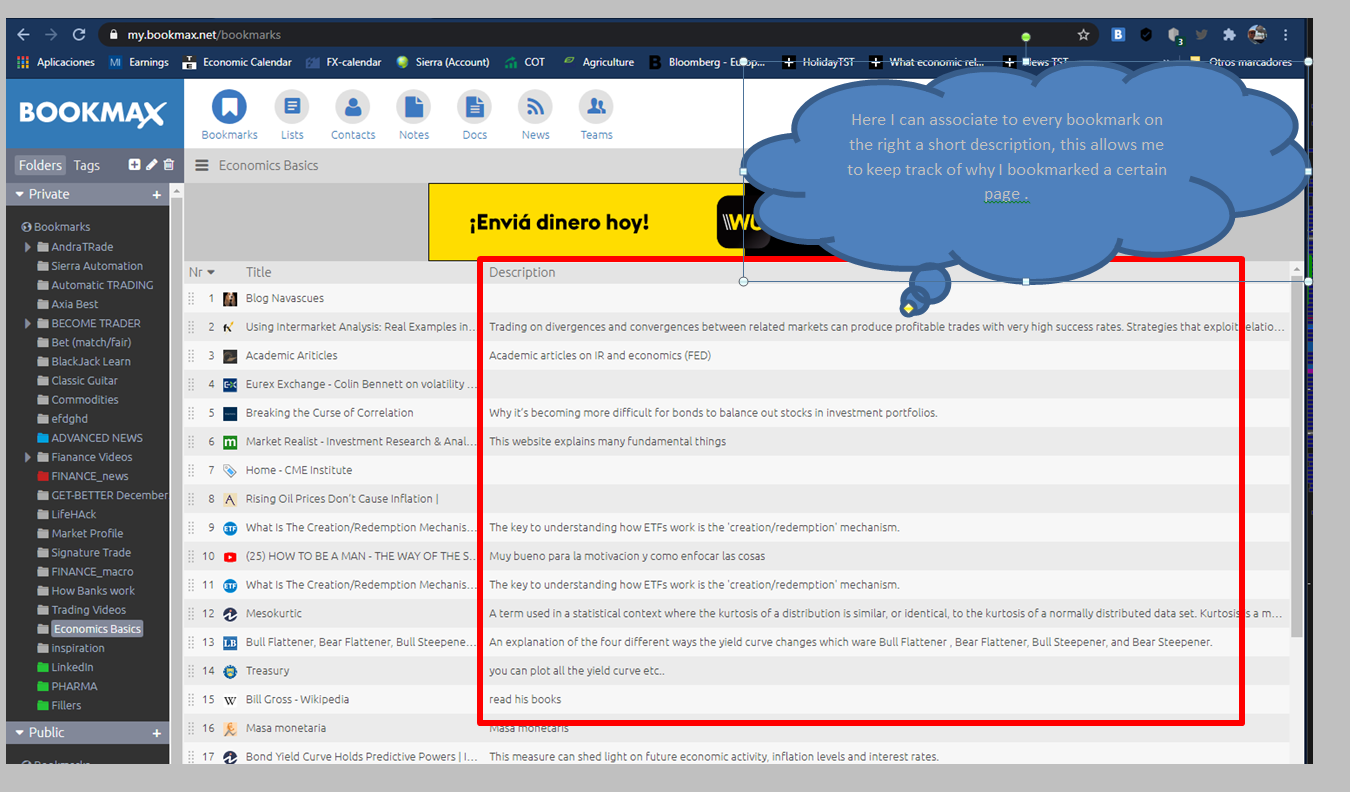Open the Blog Navascues bookmark
This screenshot has width=1350, height=792.
pyautogui.click(x=285, y=298)
